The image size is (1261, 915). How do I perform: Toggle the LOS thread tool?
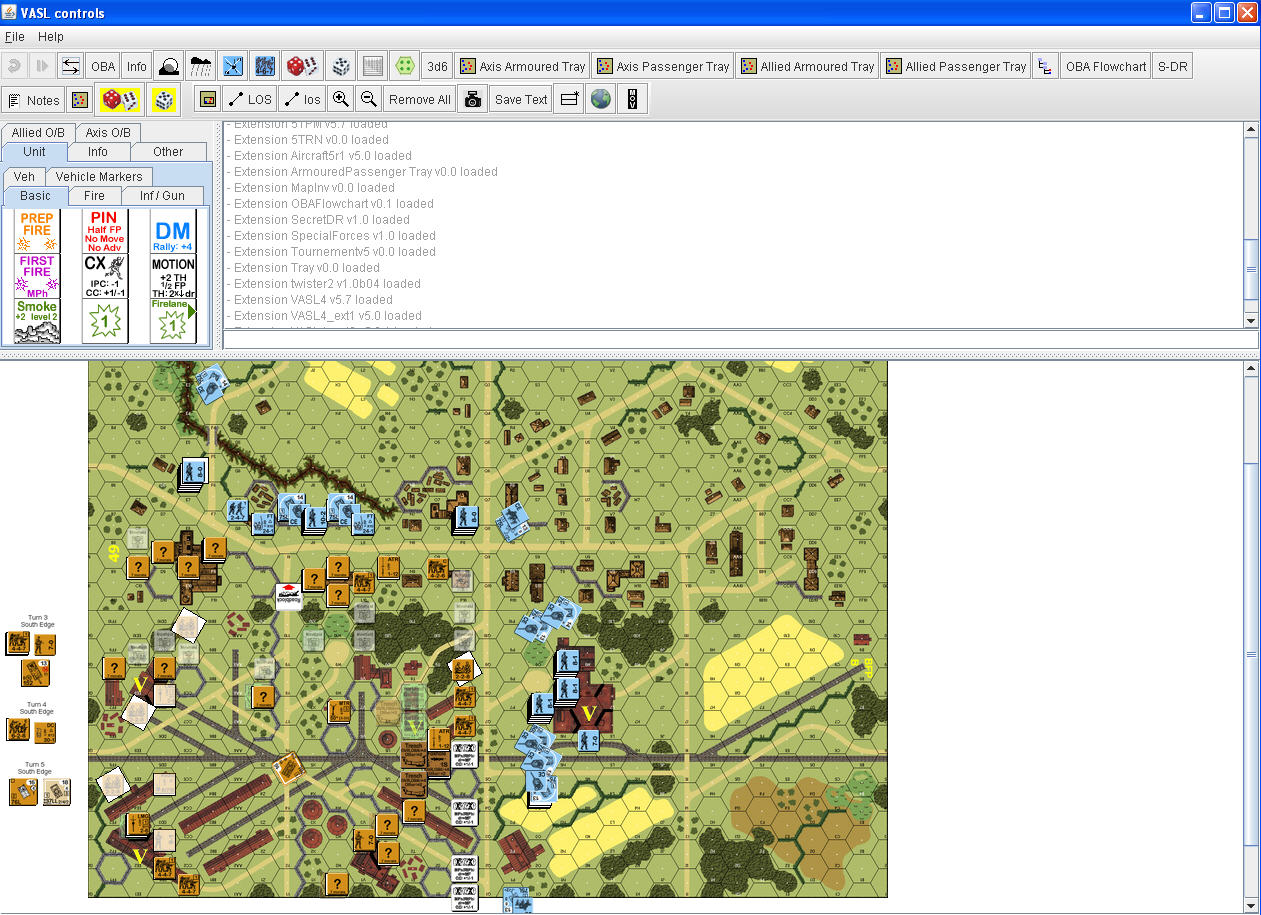(x=249, y=99)
